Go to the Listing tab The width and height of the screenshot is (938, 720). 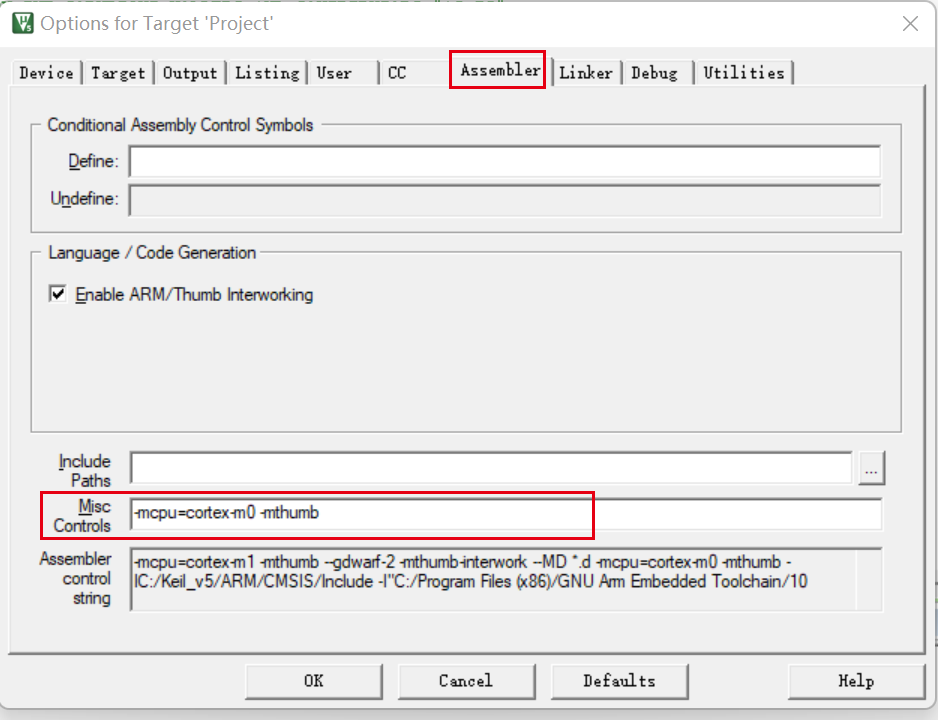[x=267, y=73]
